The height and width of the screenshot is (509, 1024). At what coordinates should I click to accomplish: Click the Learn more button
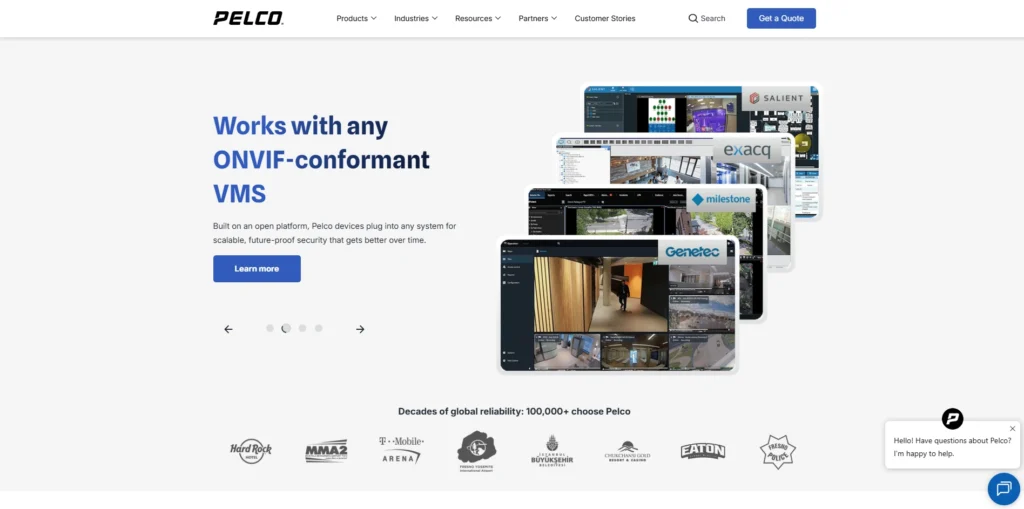click(x=257, y=269)
